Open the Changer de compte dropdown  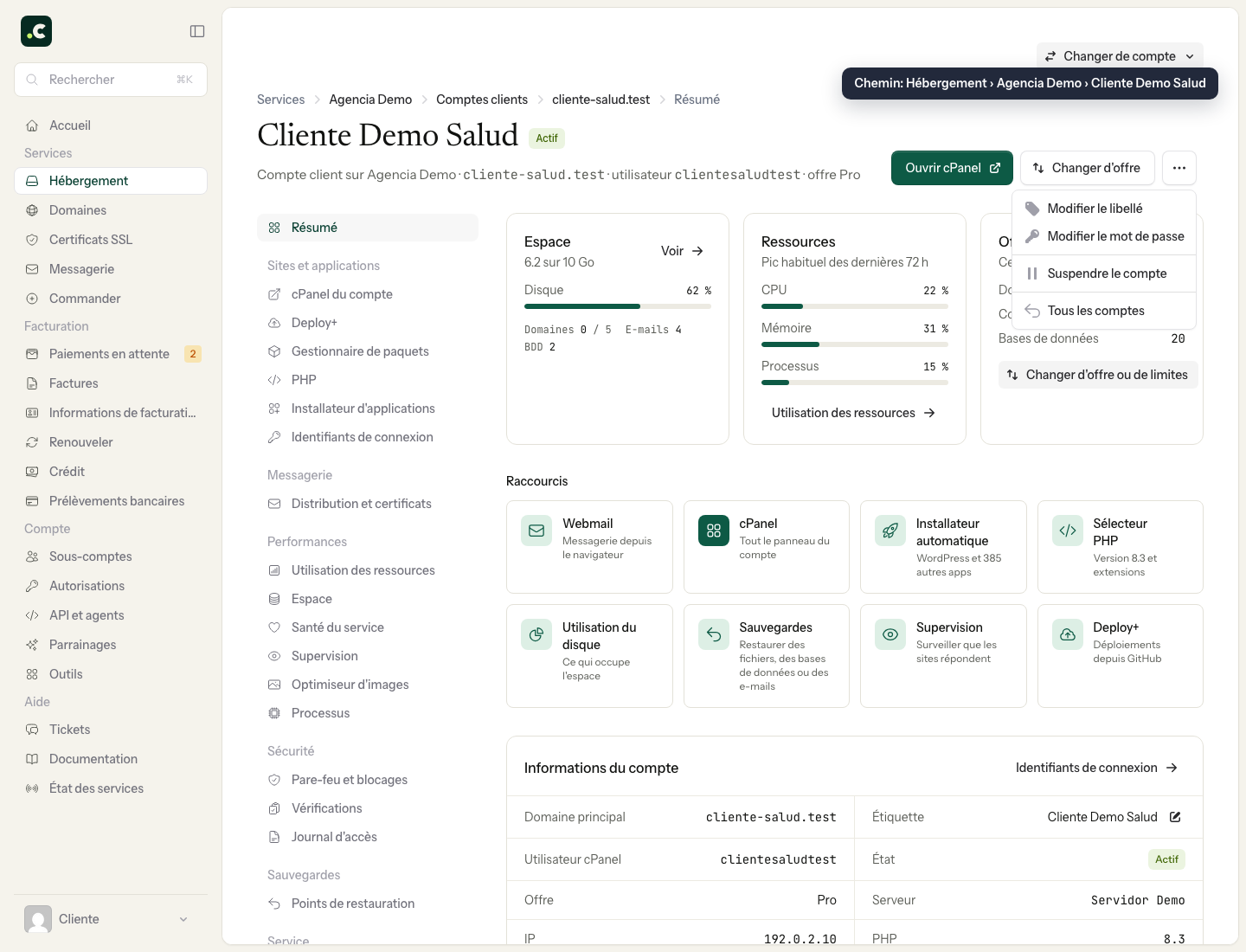pyautogui.click(x=1120, y=56)
